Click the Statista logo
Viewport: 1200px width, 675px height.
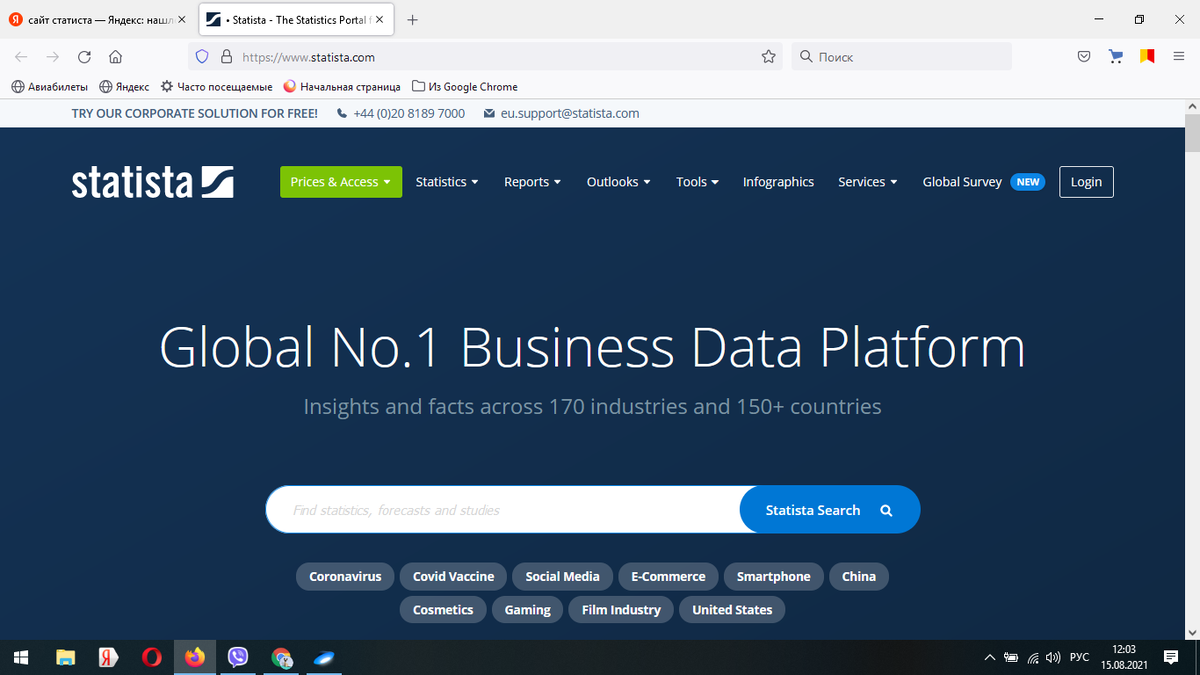[152, 182]
